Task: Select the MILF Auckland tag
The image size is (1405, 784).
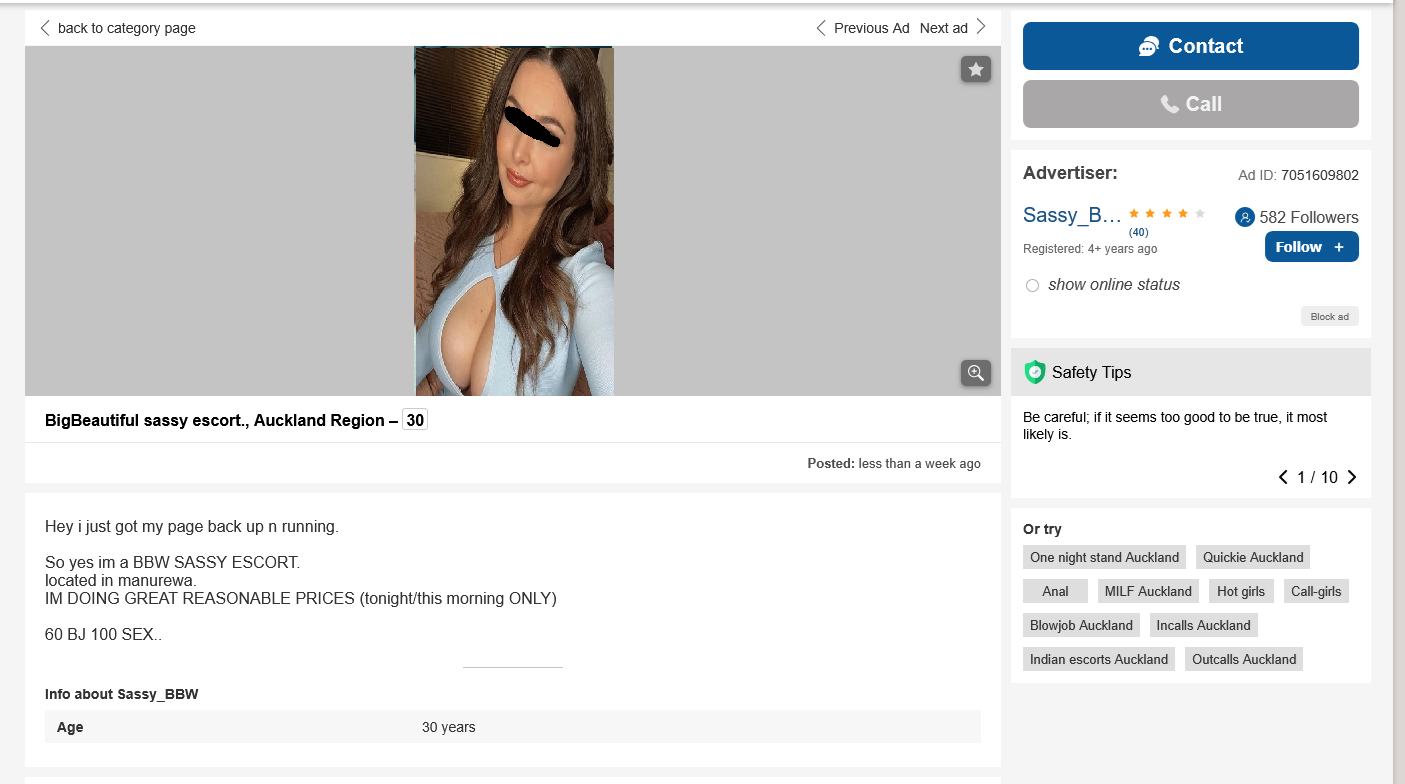Action: pyautogui.click(x=1148, y=591)
